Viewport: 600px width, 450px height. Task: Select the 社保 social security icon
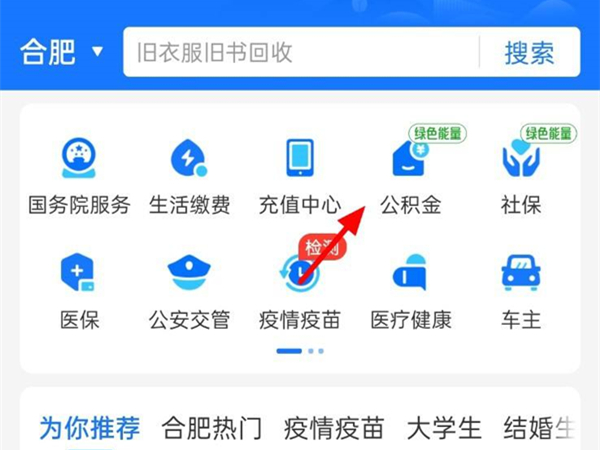521,158
